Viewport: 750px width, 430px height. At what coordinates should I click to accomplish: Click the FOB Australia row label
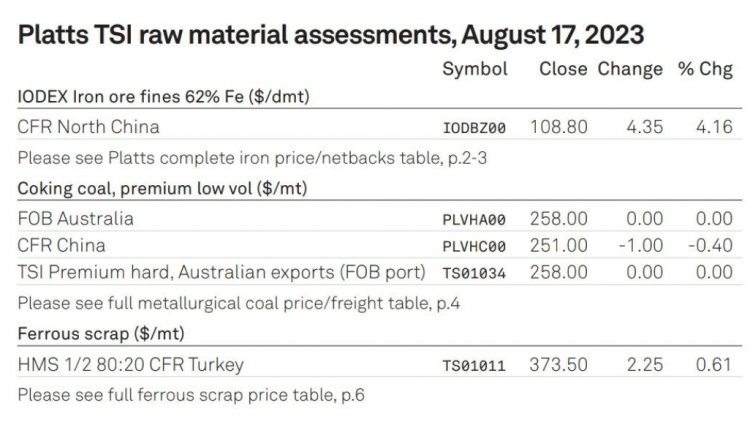pyautogui.click(x=76, y=219)
